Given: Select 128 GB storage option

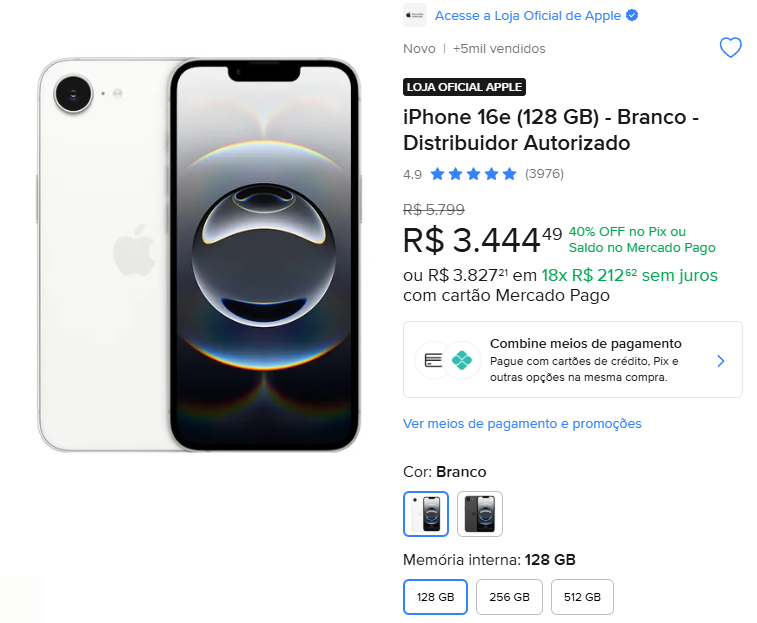Looking at the screenshot, I should pyautogui.click(x=436, y=597).
